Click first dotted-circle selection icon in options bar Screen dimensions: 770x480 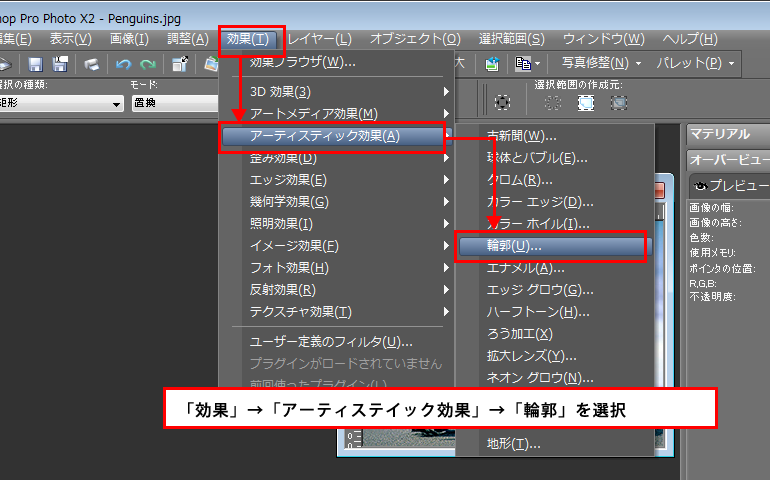point(502,103)
